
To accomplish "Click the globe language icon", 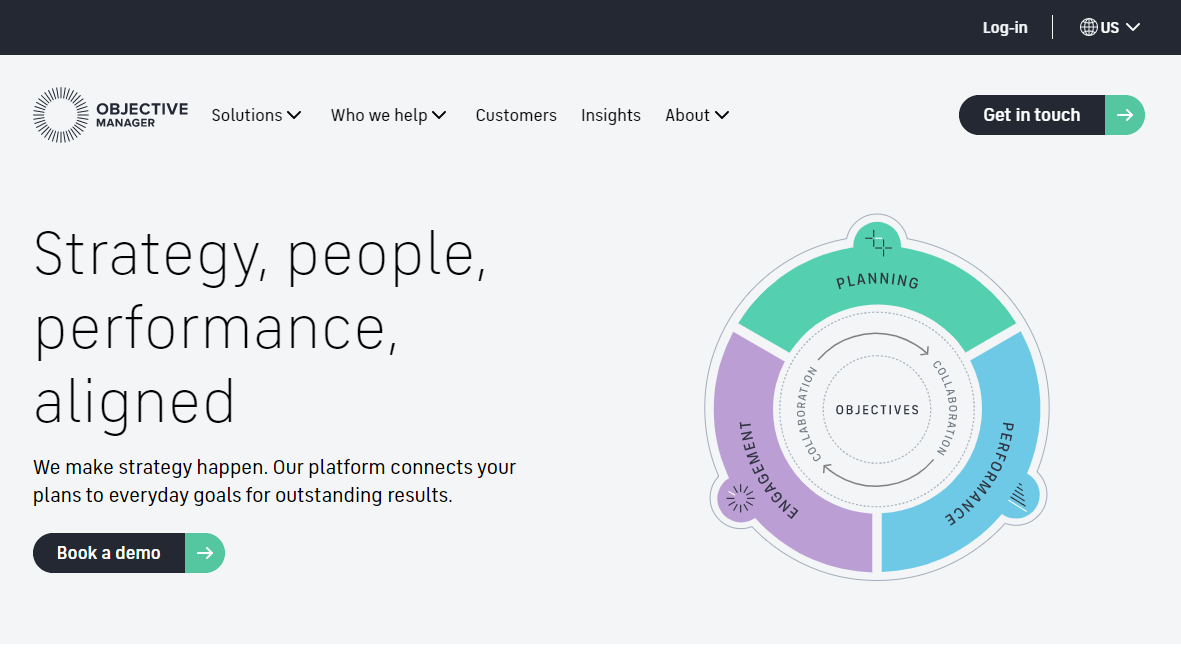I will (x=1088, y=27).
